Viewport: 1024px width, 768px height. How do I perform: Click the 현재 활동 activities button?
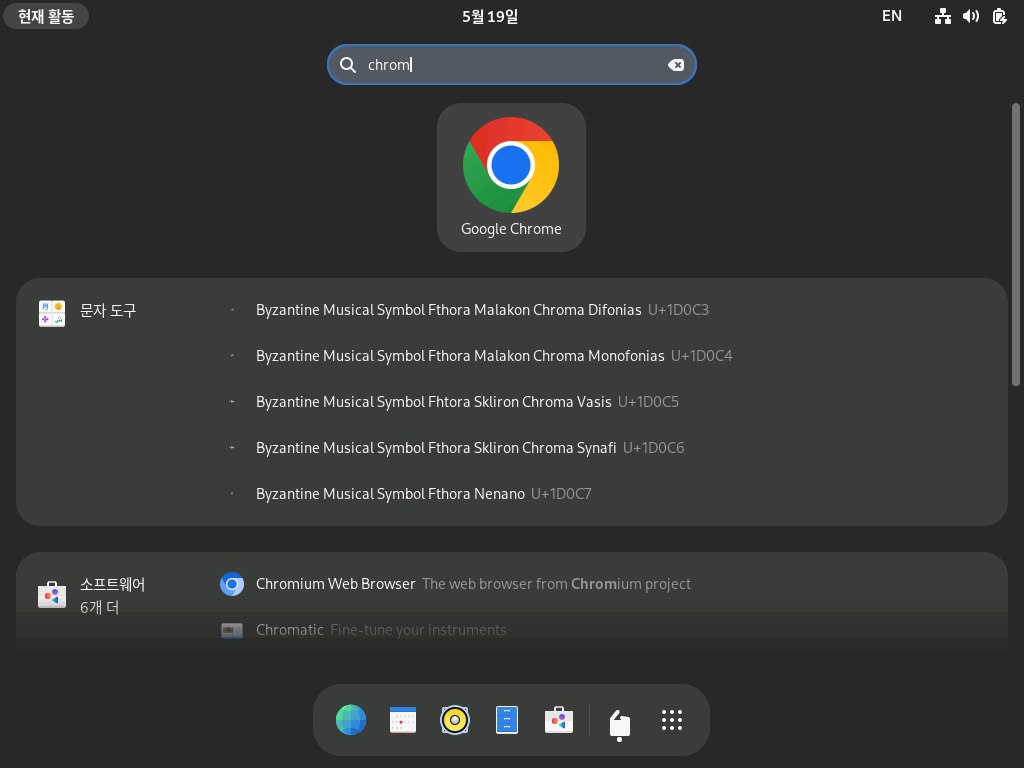(46, 16)
